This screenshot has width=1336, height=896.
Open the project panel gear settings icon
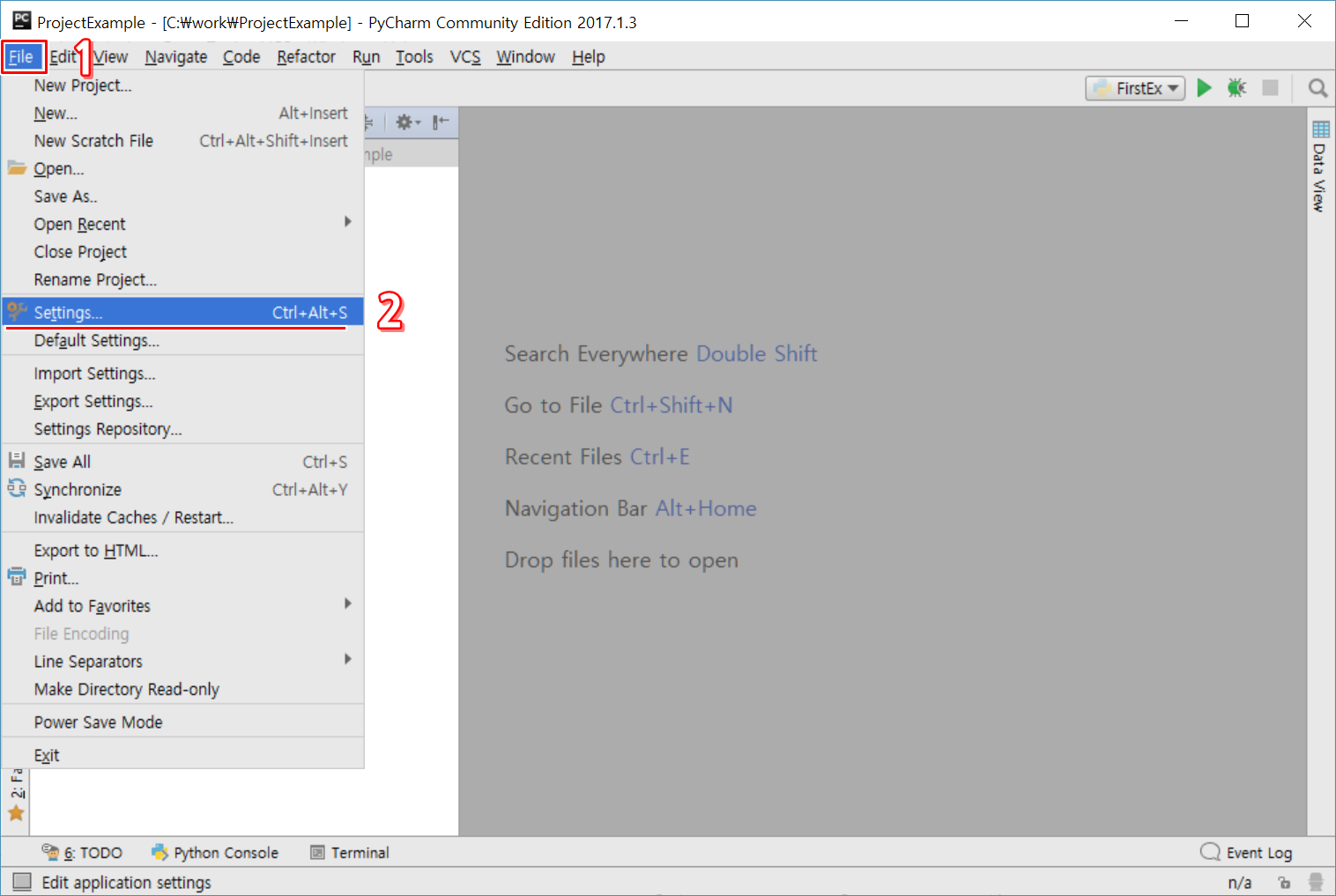(405, 122)
